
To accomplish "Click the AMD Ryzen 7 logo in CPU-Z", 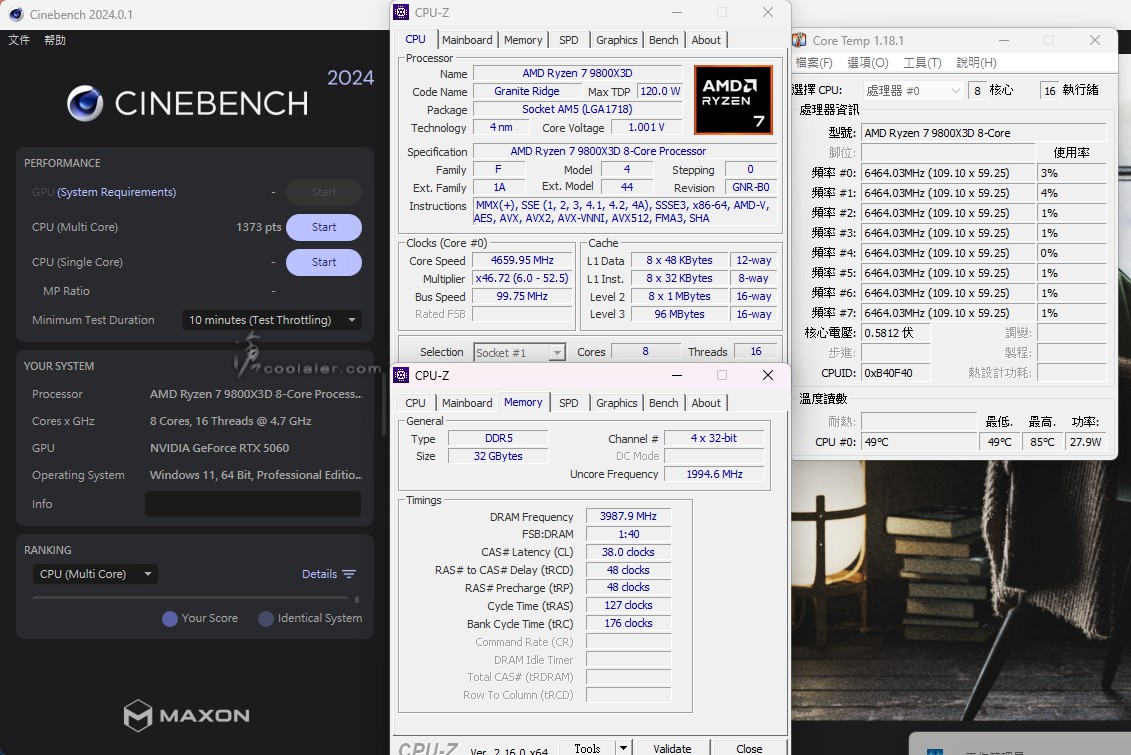I will [x=734, y=100].
